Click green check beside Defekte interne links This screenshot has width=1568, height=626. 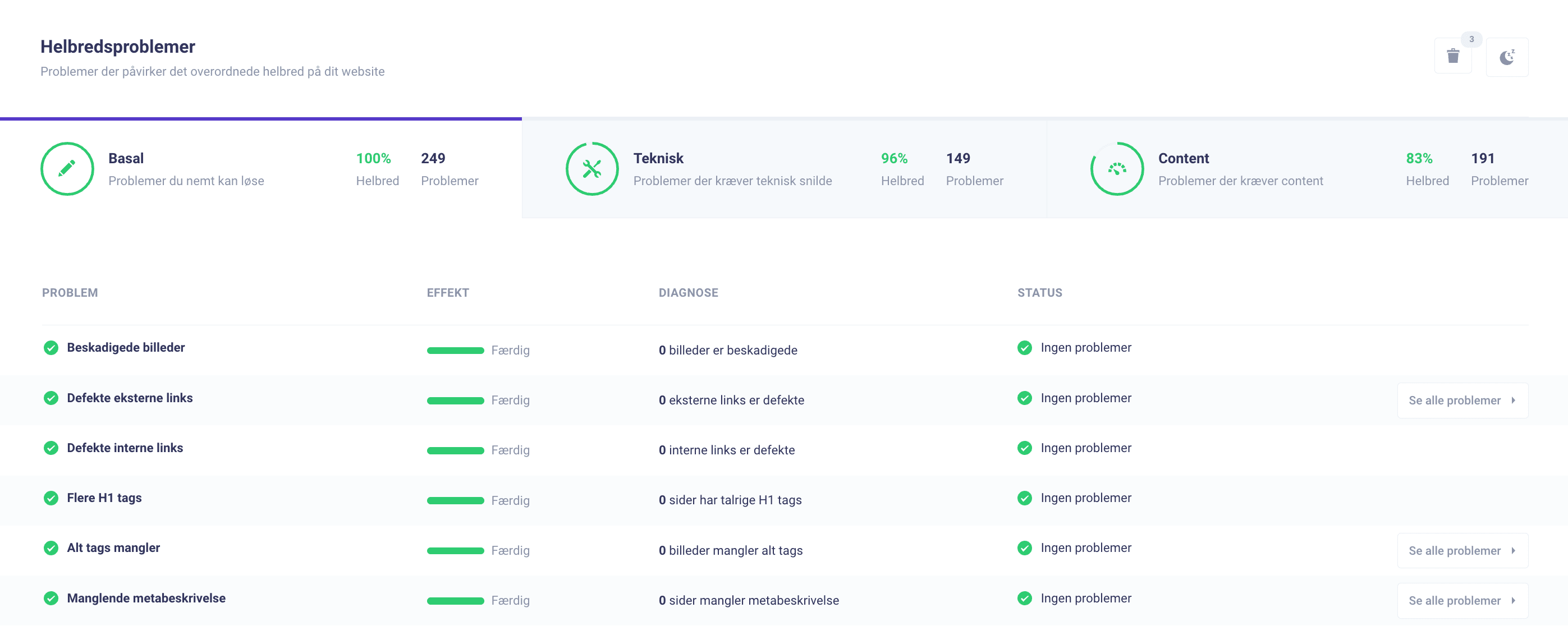(51, 448)
